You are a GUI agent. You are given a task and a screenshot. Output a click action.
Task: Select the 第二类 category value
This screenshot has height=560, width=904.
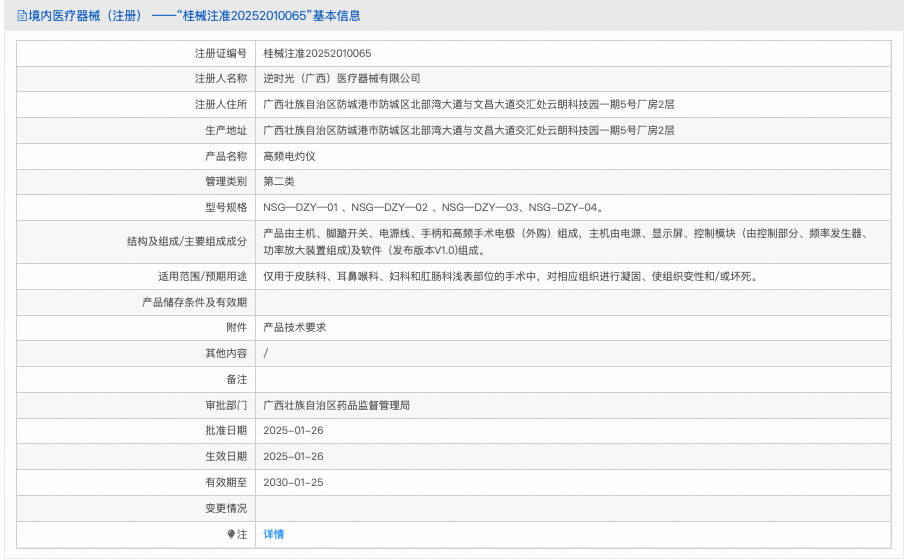click(279, 182)
